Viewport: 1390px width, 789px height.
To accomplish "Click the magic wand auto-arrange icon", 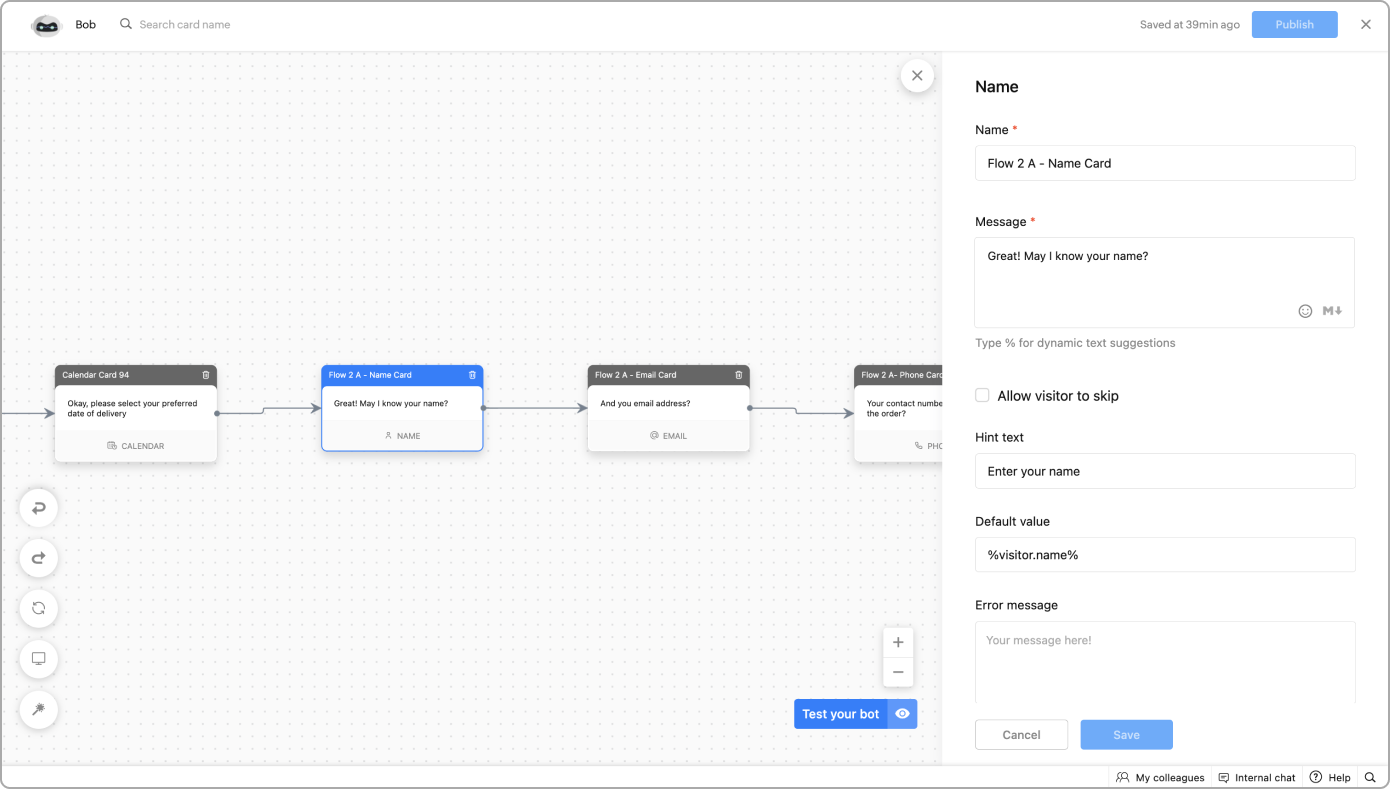I will pyautogui.click(x=38, y=709).
